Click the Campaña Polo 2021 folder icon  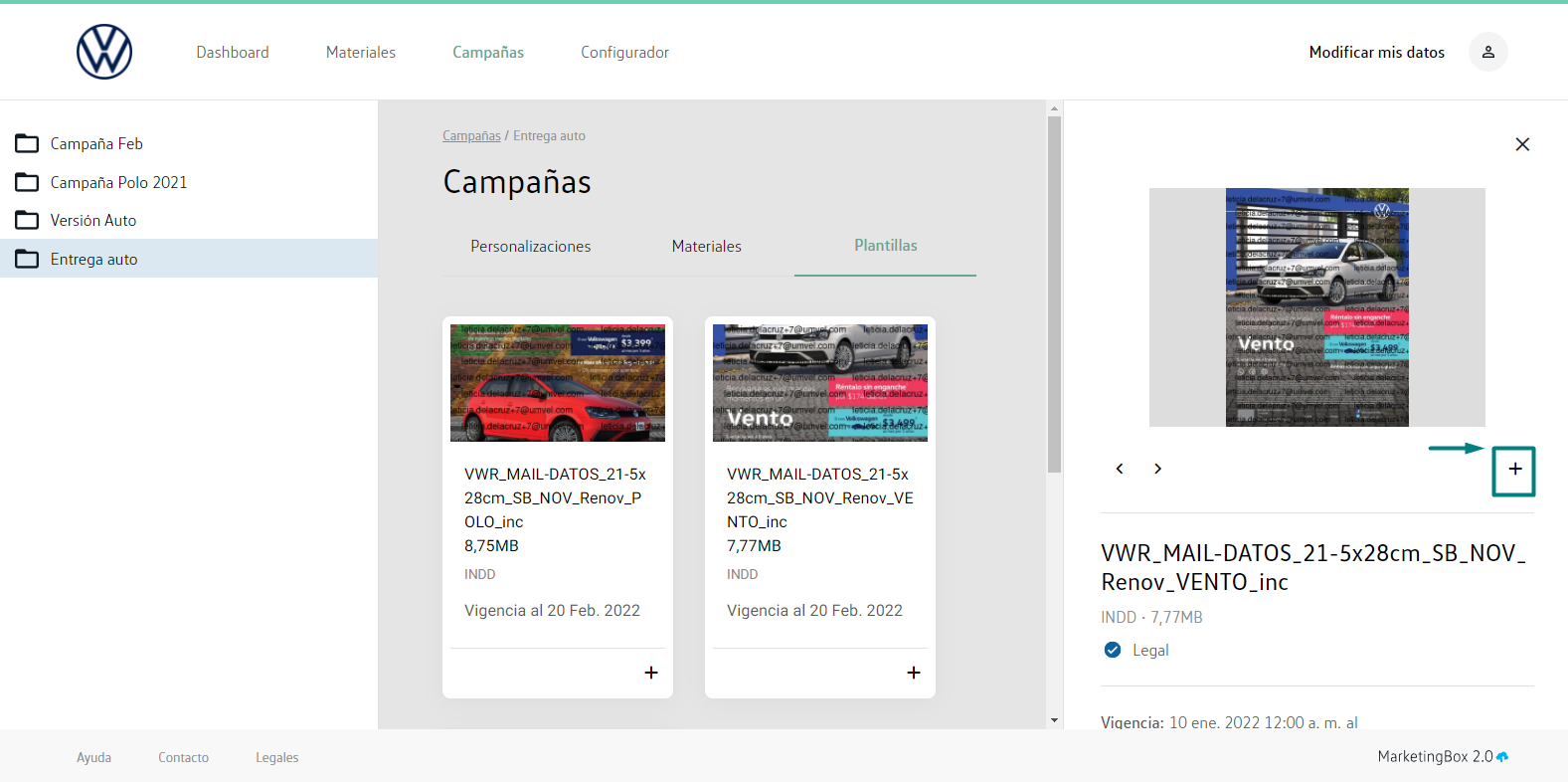[x=27, y=182]
